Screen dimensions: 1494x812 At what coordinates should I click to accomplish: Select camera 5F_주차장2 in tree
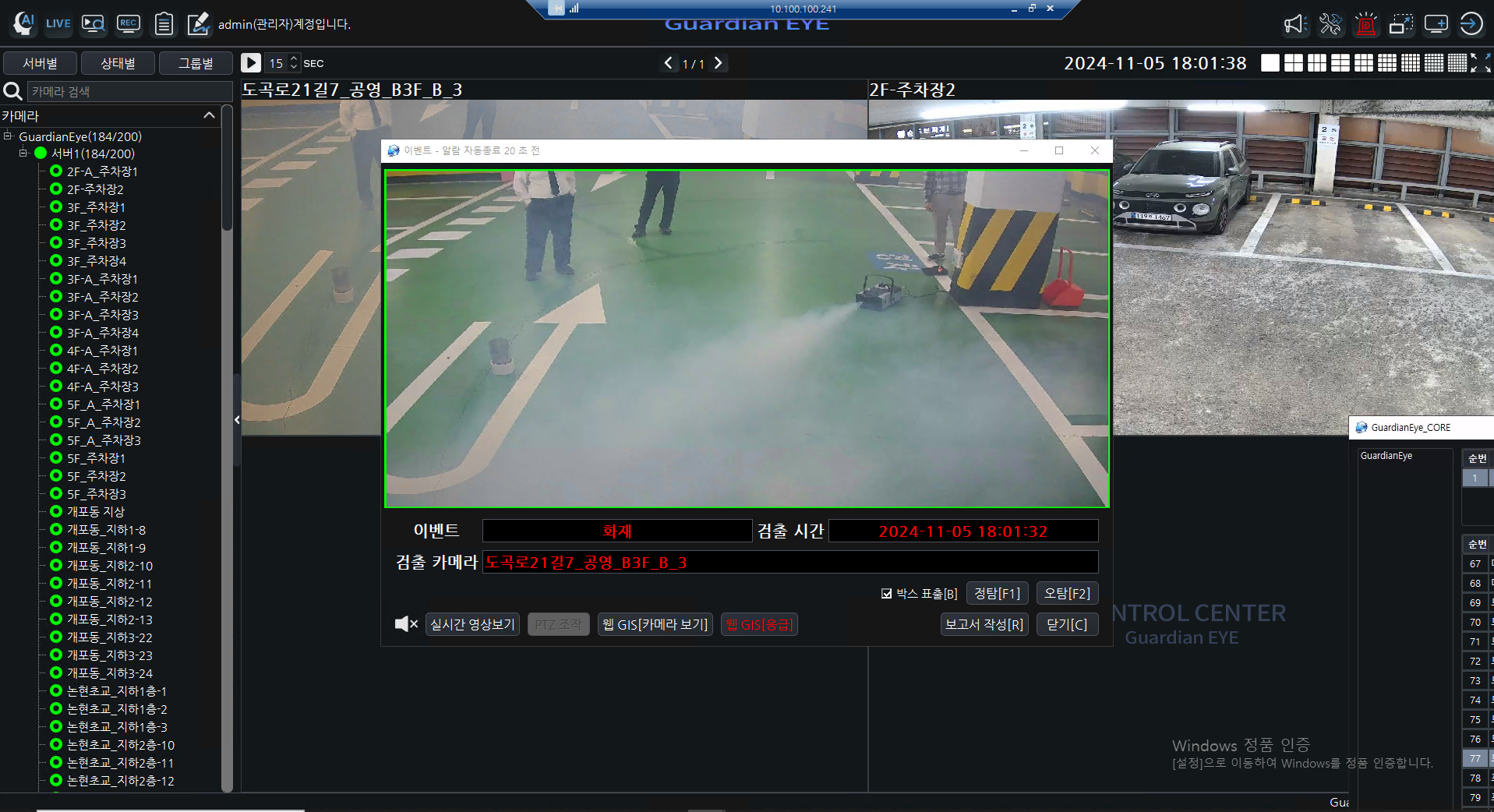pos(97,476)
